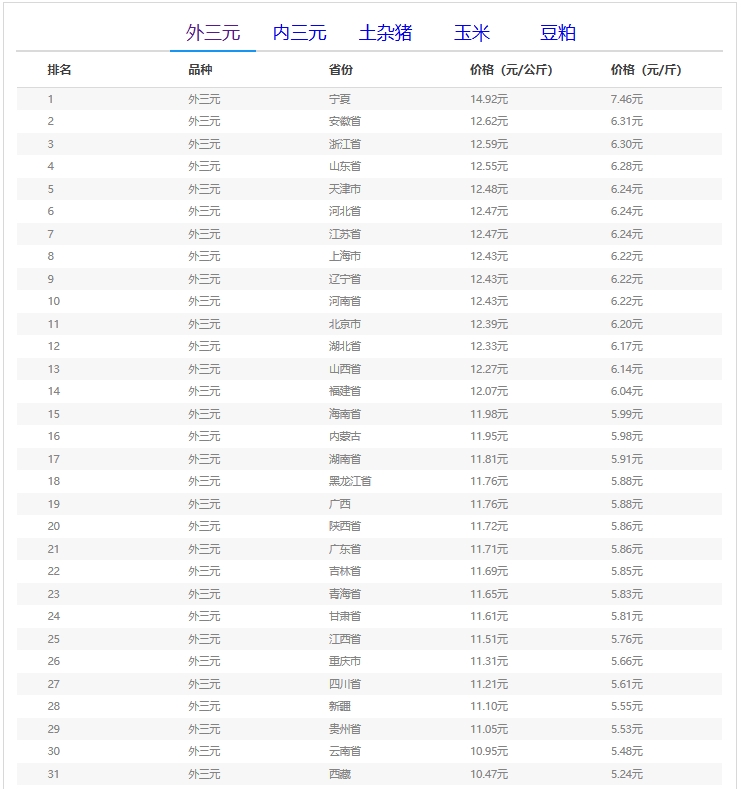Select the 宁夏 province cell

pyautogui.click(x=340, y=99)
